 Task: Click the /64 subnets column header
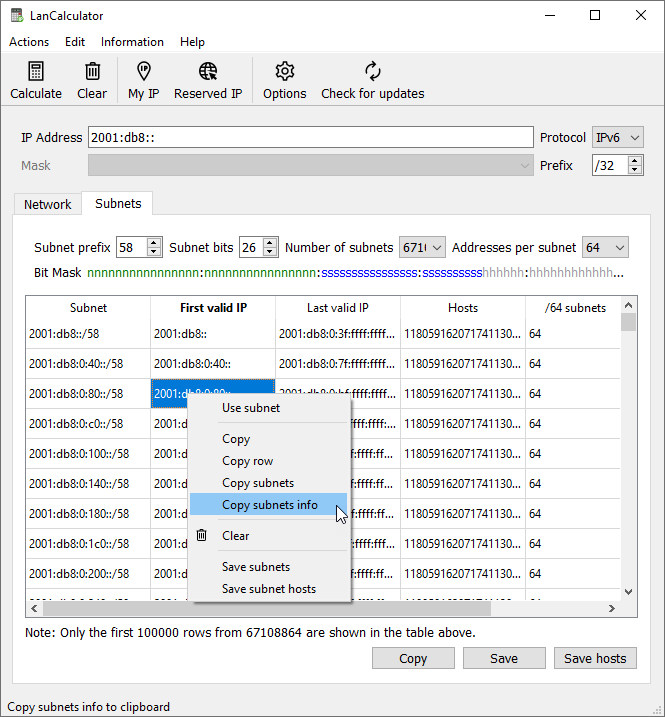(x=575, y=308)
